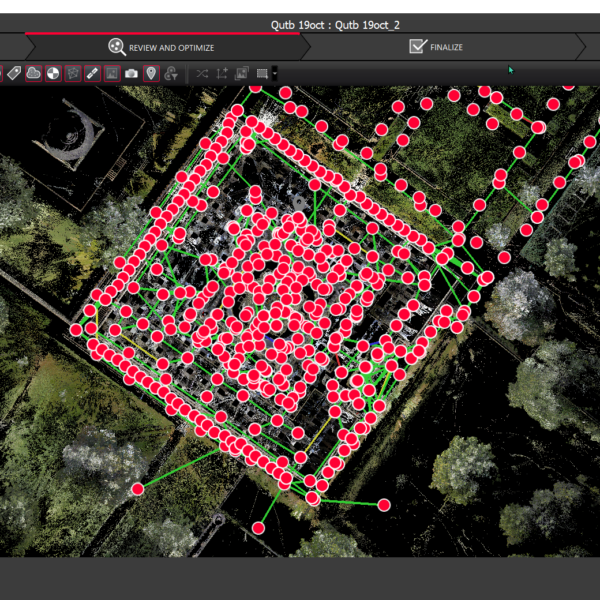This screenshot has width=600, height=600.
Task: Toggle the location pin setup markers
Action: pos(151,73)
